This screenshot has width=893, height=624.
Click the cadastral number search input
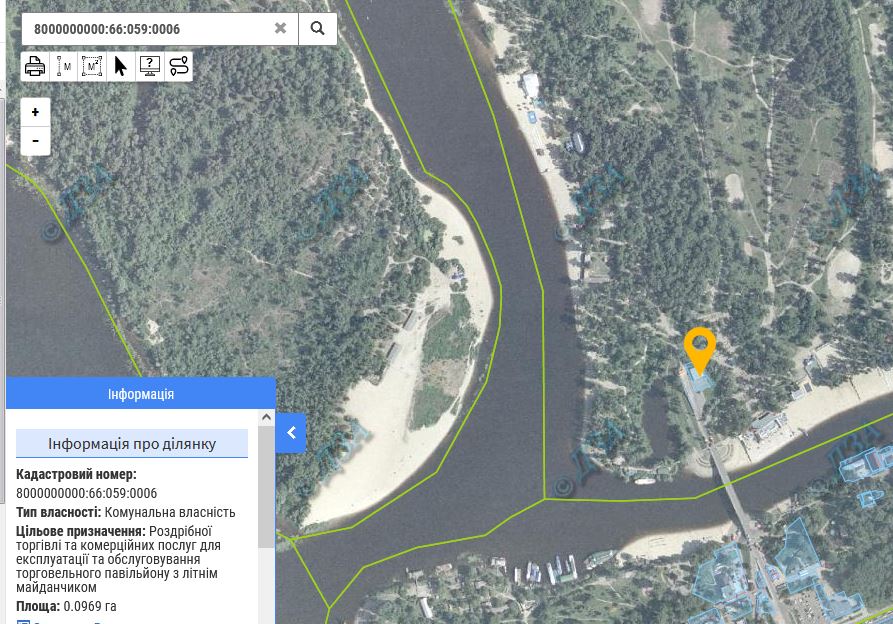pyautogui.click(x=145, y=28)
